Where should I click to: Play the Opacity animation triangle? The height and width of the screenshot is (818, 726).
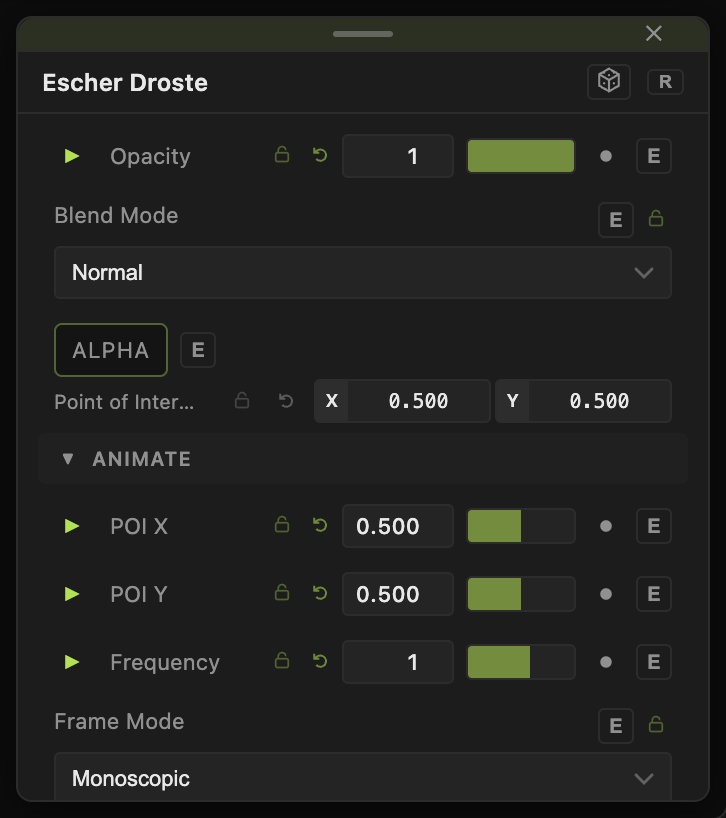pos(71,156)
